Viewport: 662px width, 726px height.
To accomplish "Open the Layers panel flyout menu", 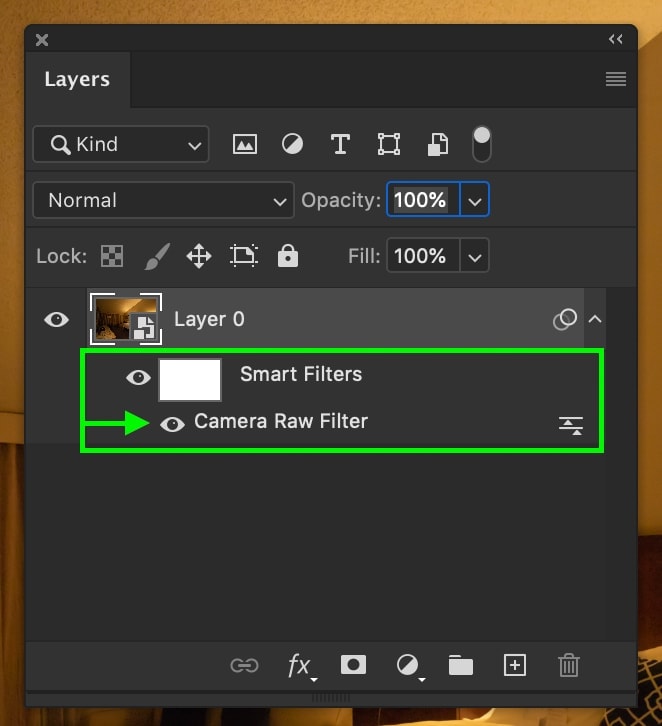I will point(616,79).
